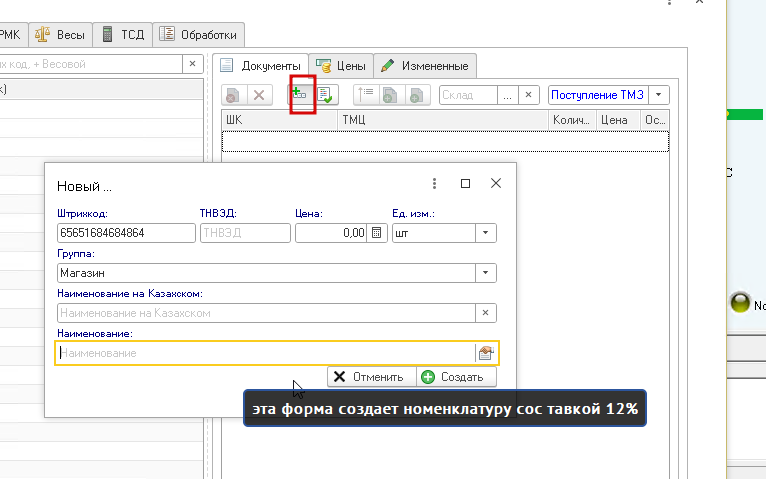
Task: Click the disabled document-cancel icon in Documents toolbar
Action: coord(233,95)
